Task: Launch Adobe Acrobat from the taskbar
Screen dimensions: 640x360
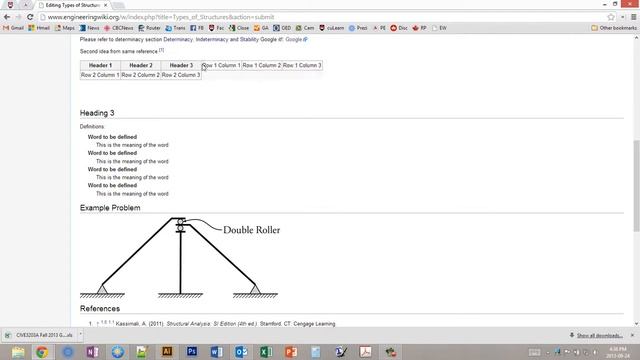Action: point(365,352)
